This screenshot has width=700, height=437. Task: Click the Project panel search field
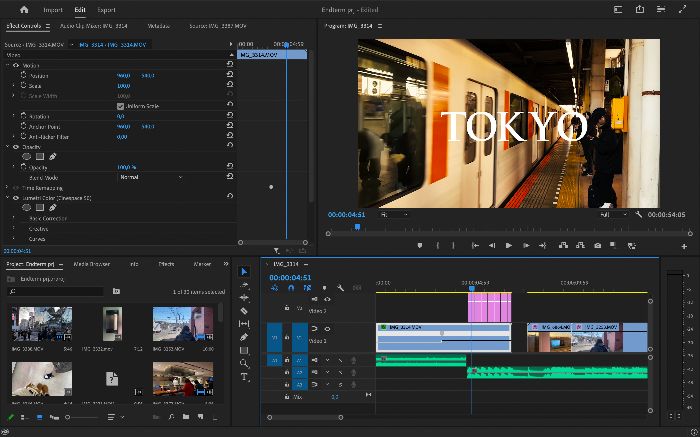click(x=56, y=291)
